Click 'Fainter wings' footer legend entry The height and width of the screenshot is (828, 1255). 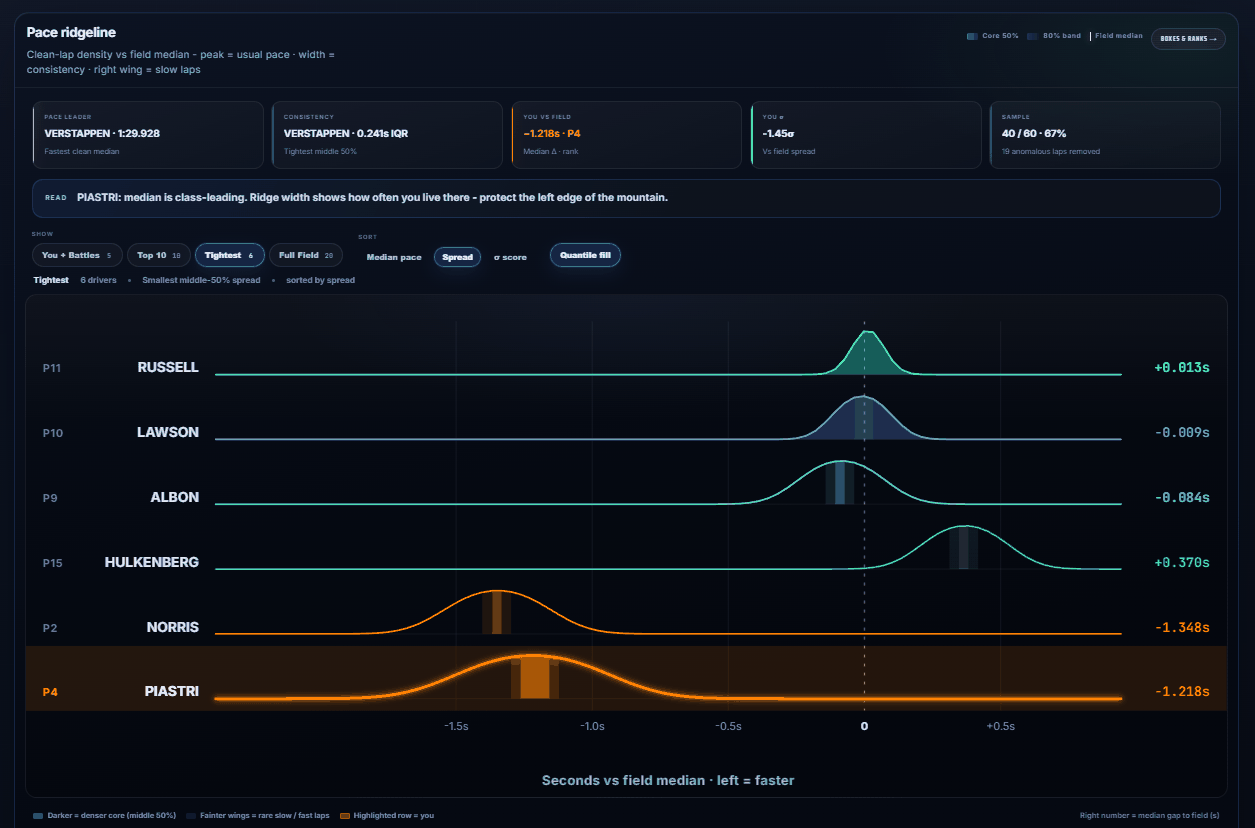click(258, 815)
